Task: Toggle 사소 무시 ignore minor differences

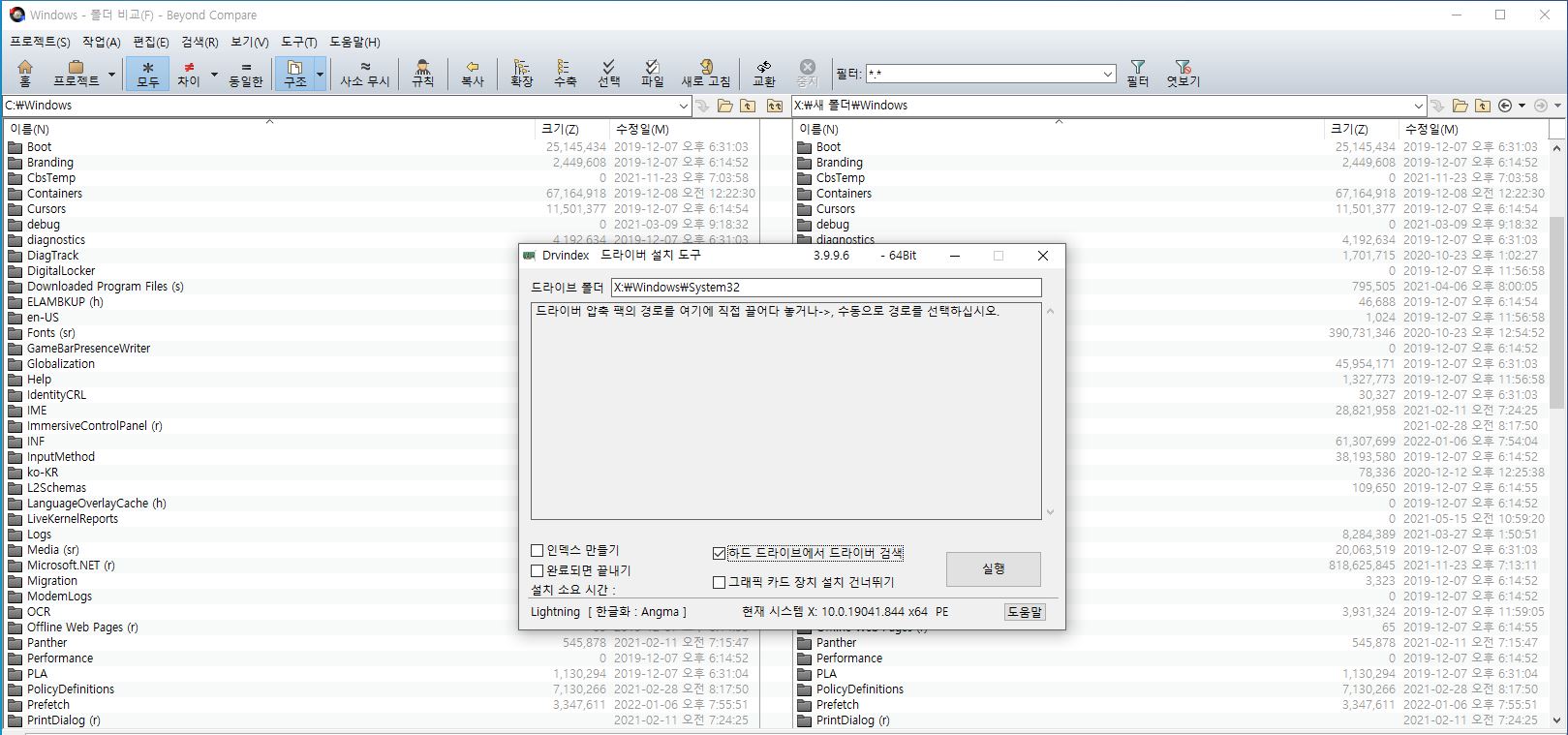Action: [365, 73]
